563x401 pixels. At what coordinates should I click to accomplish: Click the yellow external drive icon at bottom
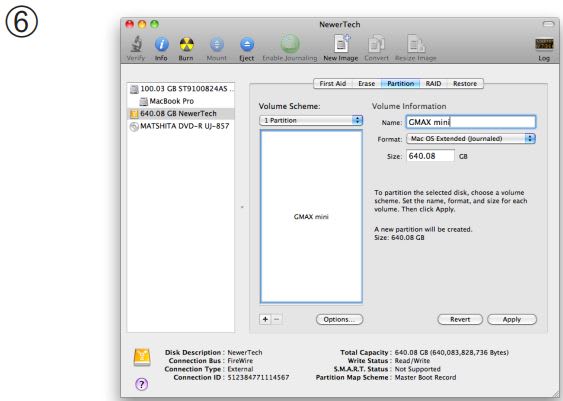(x=142, y=357)
